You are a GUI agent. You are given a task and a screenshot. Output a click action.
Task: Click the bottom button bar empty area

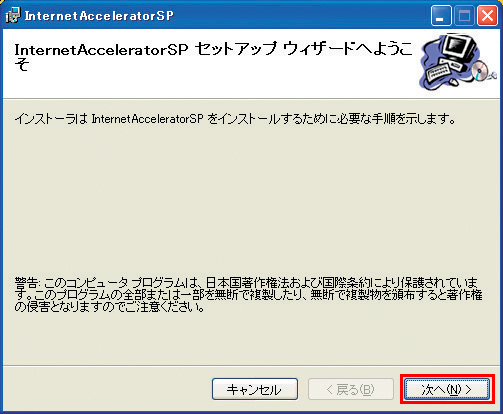(x=107, y=389)
